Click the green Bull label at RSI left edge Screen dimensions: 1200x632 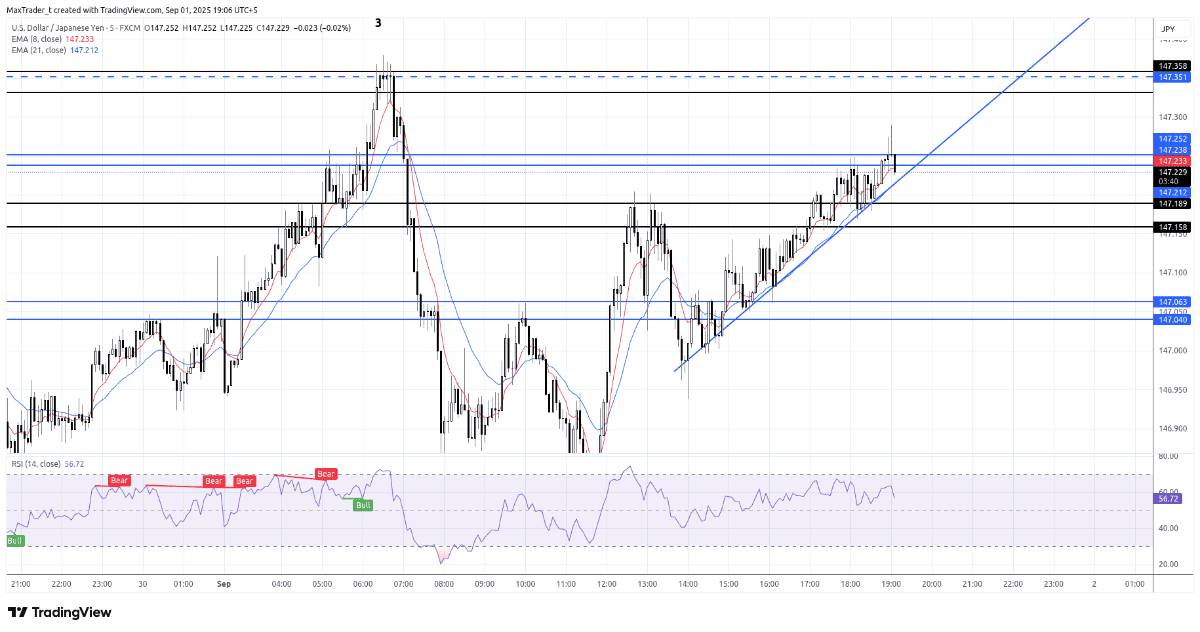tap(15, 541)
